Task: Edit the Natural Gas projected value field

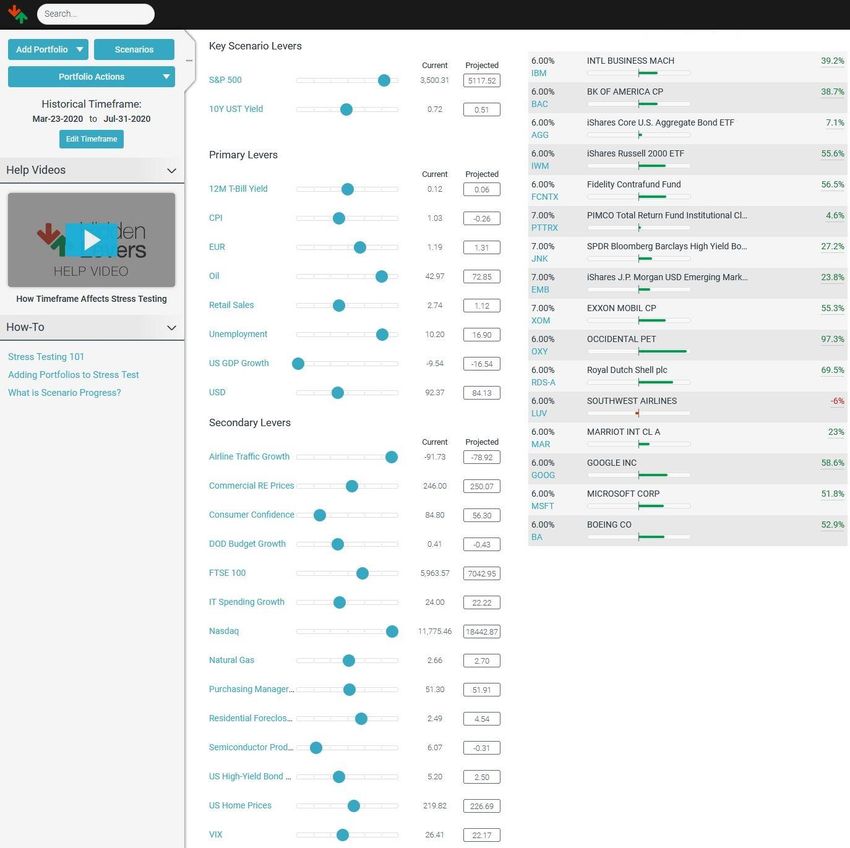Action: pyautogui.click(x=482, y=661)
